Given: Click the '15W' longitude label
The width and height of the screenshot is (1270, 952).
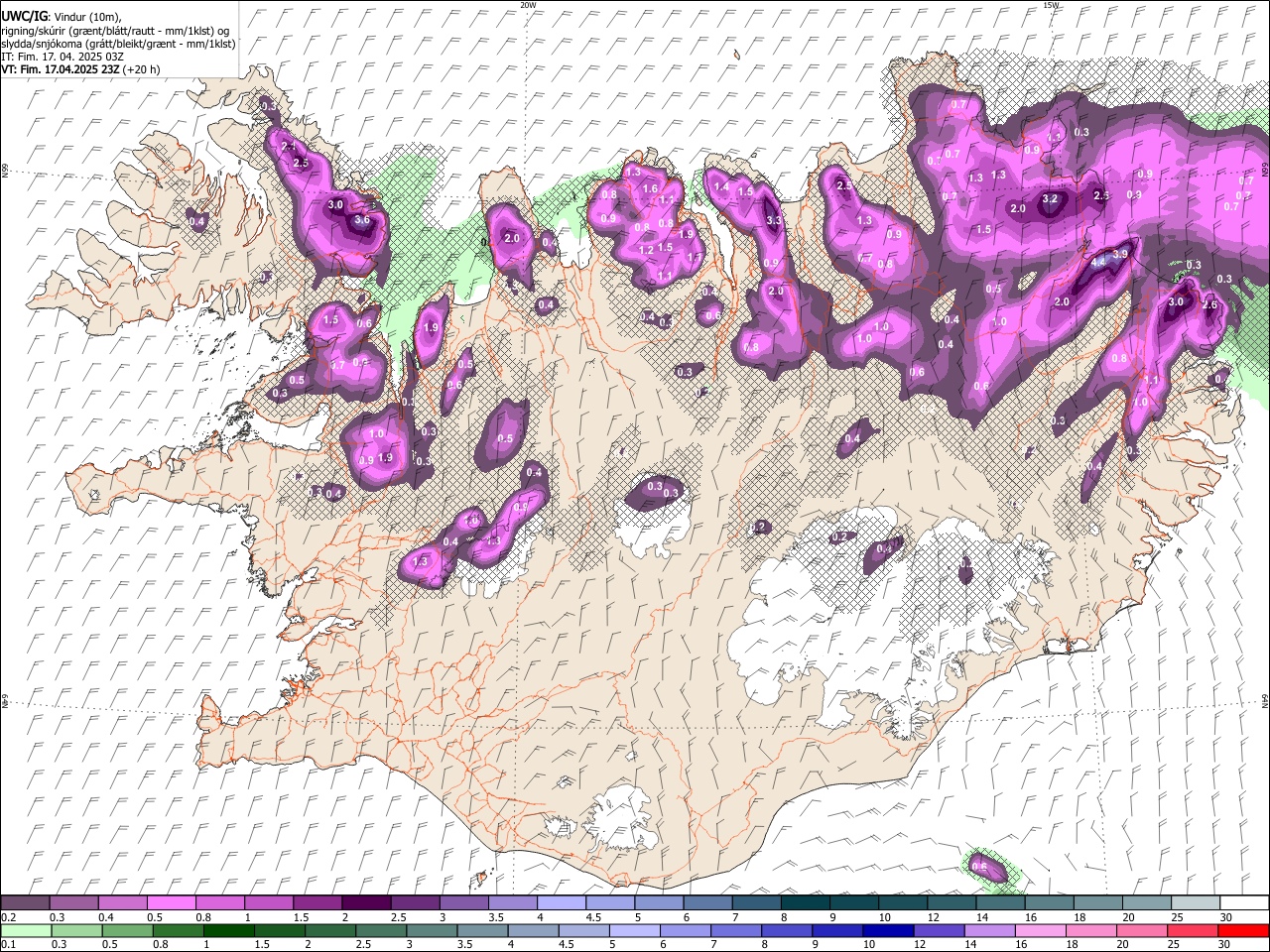Looking at the screenshot, I should click(1051, 5).
